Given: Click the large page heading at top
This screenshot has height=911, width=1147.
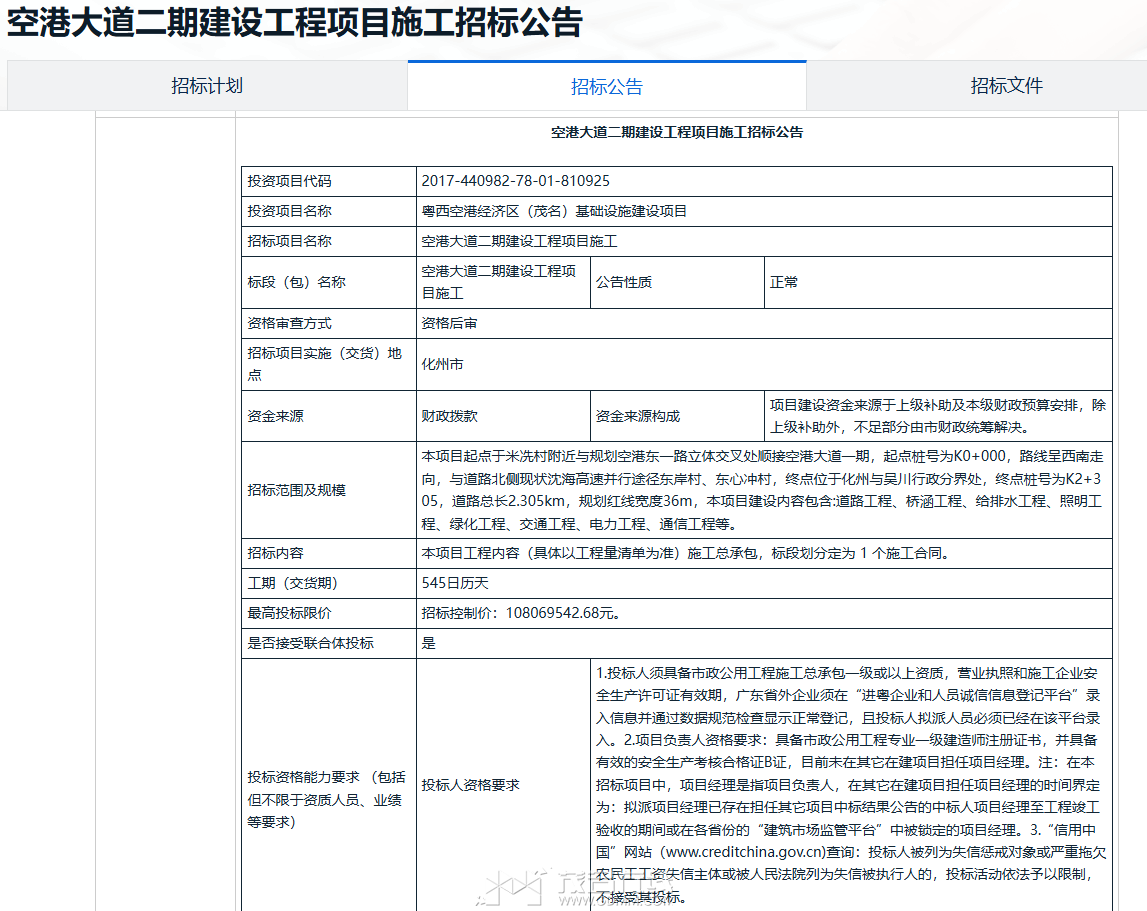Looking at the screenshot, I should tap(295, 22).
